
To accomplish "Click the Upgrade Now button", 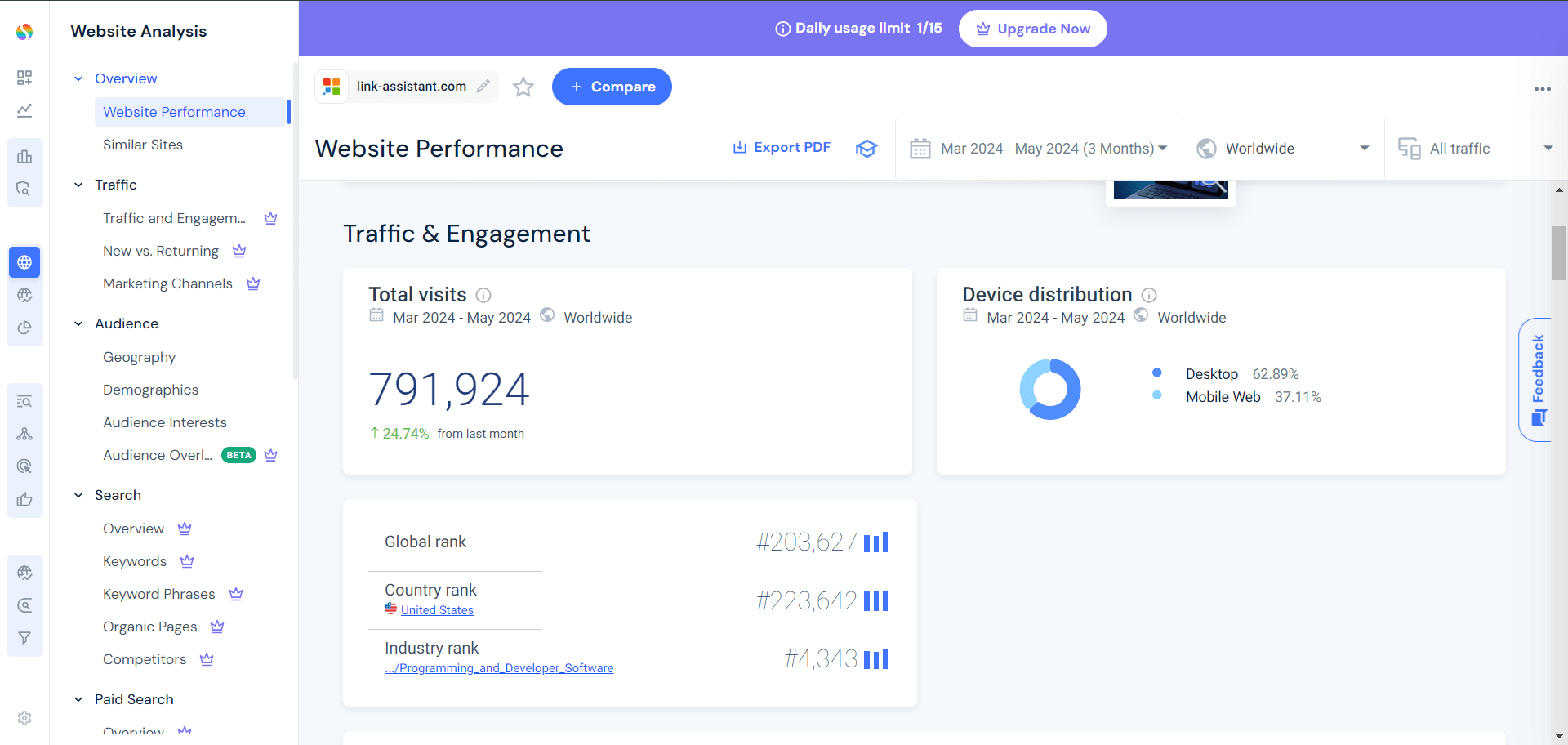I will pos(1032,29).
